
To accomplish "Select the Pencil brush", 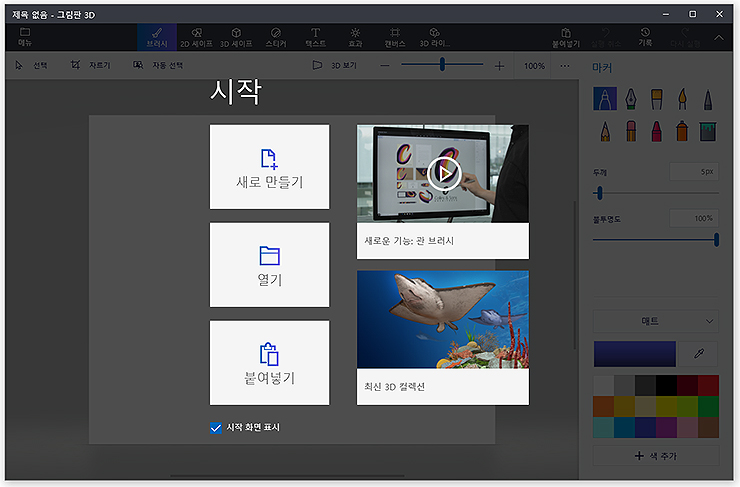I will point(605,131).
